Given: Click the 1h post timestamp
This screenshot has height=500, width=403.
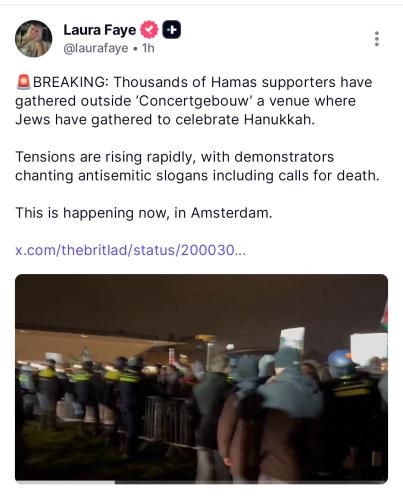Looking at the screenshot, I should (x=148, y=48).
